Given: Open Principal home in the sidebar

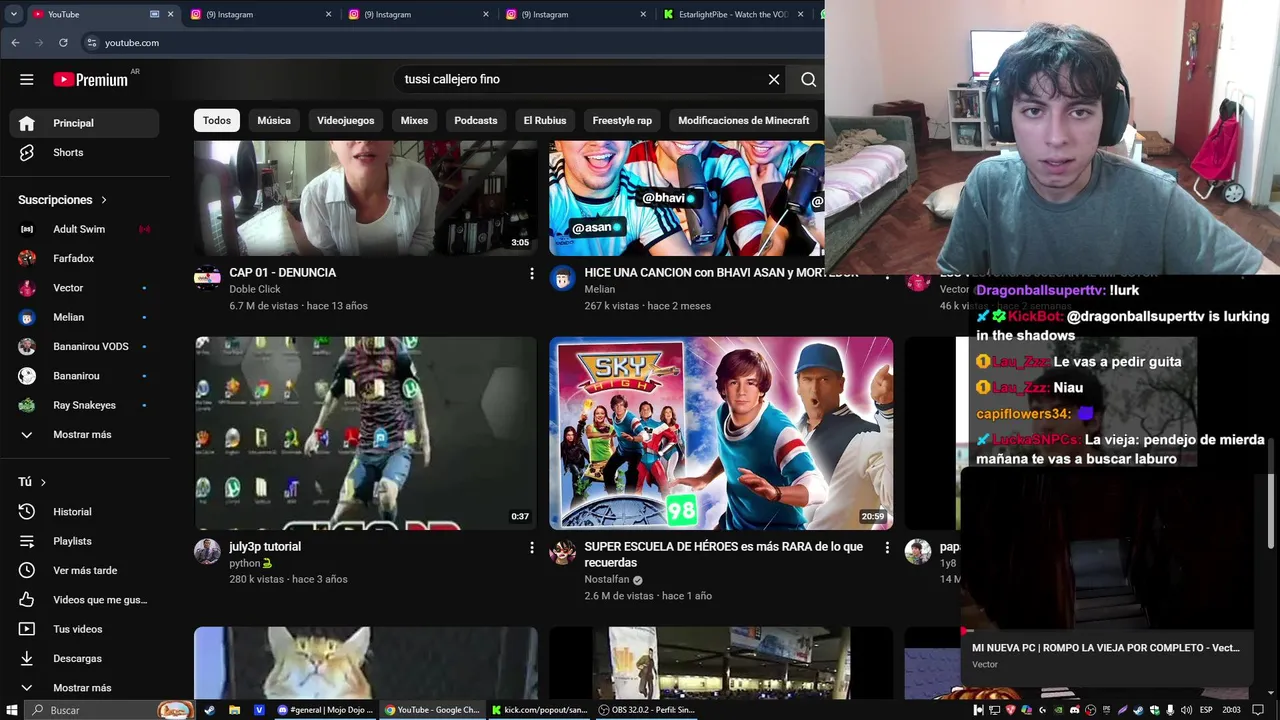Looking at the screenshot, I should pyautogui.click(x=84, y=123).
